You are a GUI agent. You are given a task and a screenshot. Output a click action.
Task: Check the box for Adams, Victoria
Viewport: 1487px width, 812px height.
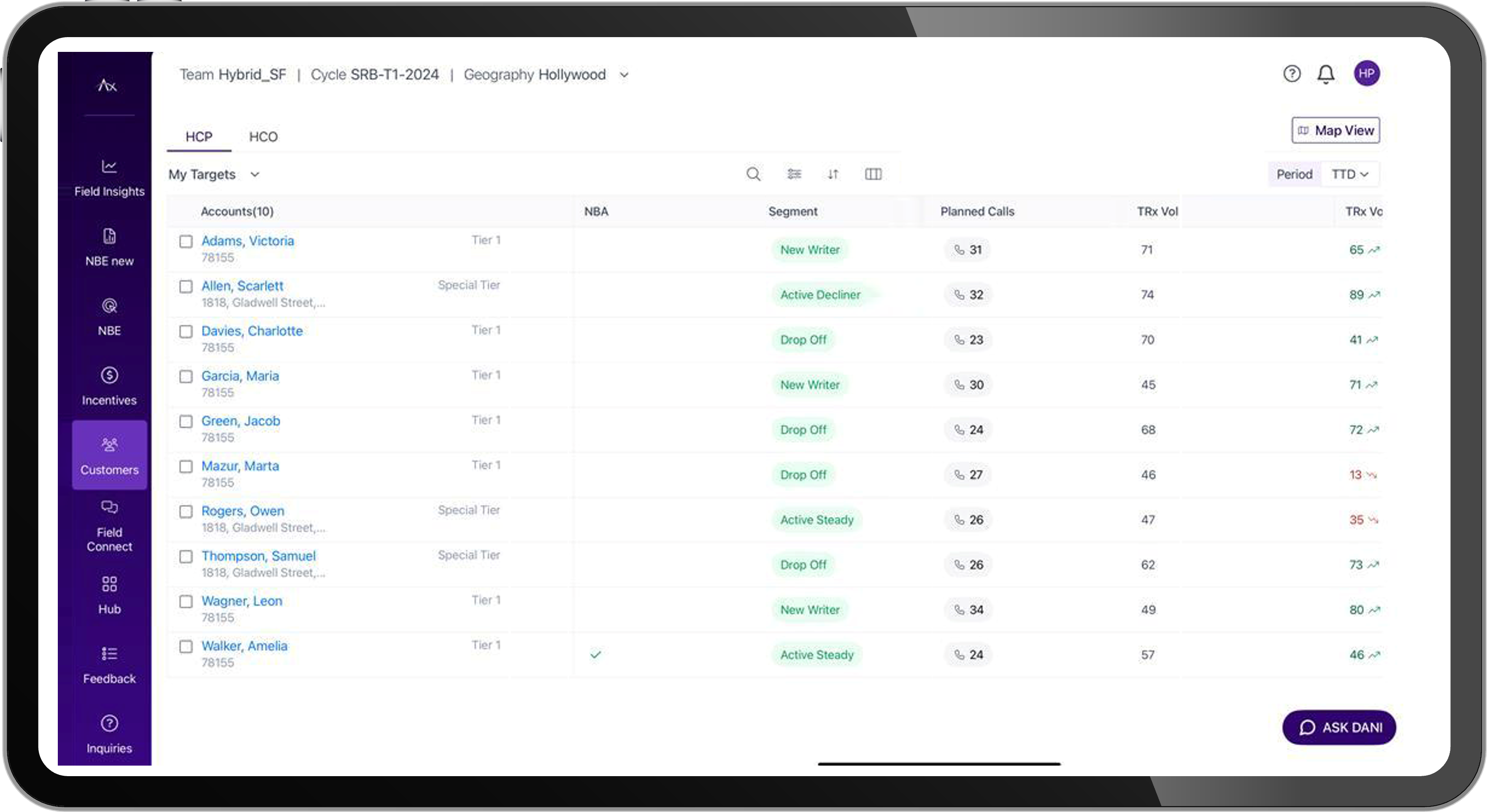(x=186, y=241)
